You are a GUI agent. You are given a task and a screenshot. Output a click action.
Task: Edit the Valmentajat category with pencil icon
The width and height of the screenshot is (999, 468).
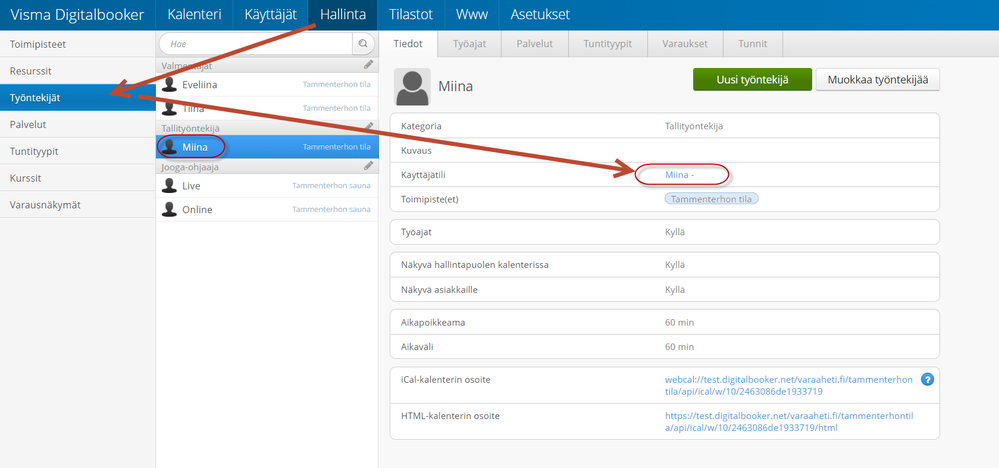pyautogui.click(x=368, y=64)
